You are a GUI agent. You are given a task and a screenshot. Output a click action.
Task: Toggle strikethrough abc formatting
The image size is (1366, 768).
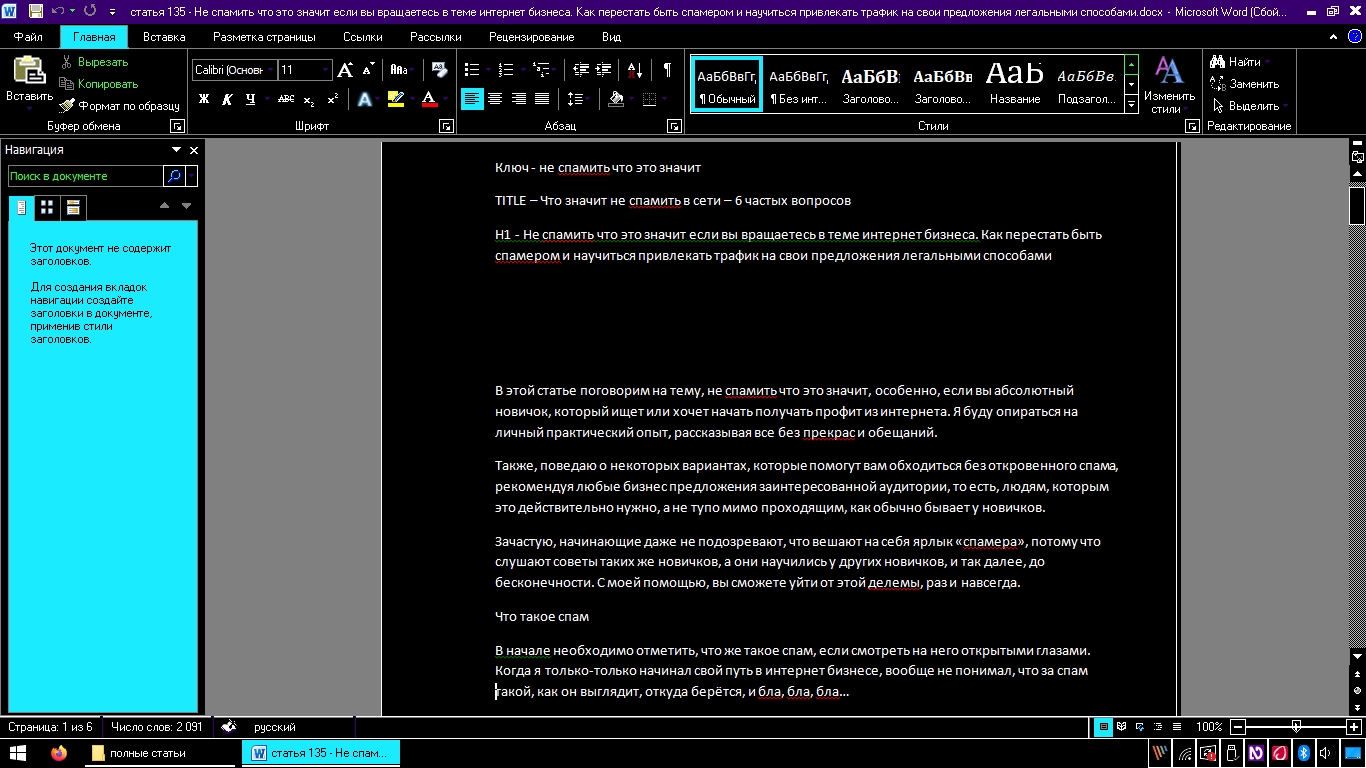coord(286,99)
